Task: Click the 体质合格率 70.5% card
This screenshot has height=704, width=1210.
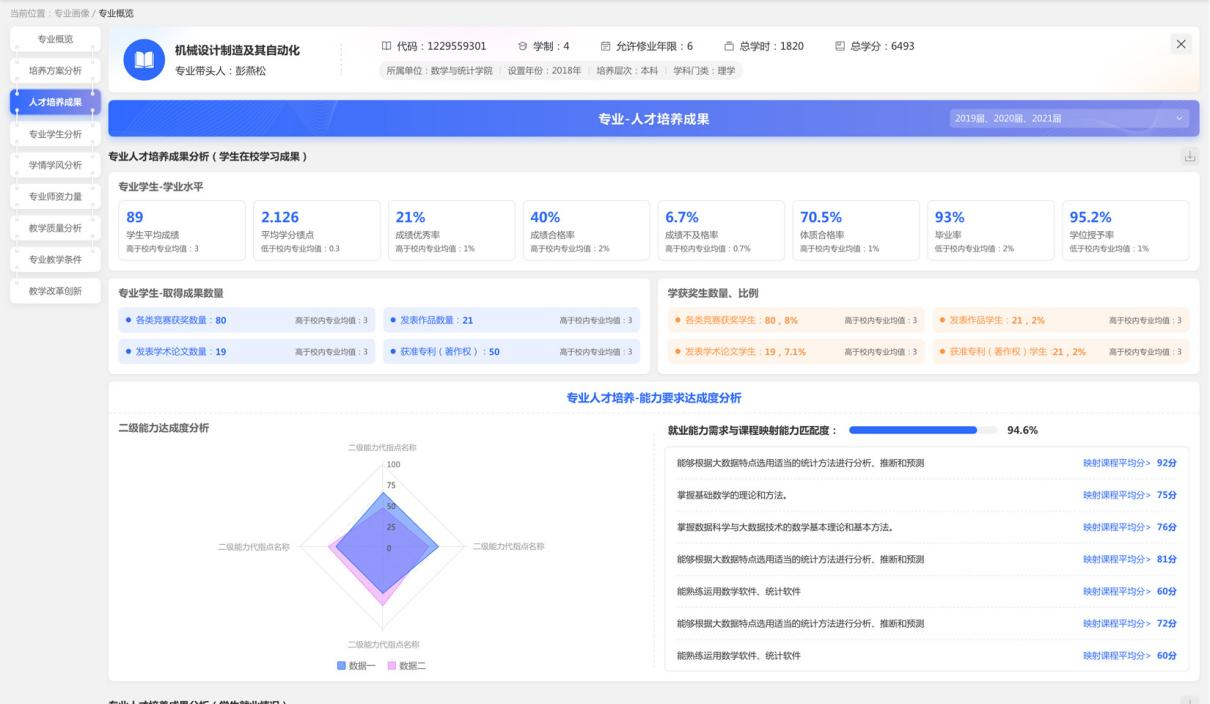Action: tap(857, 230)
